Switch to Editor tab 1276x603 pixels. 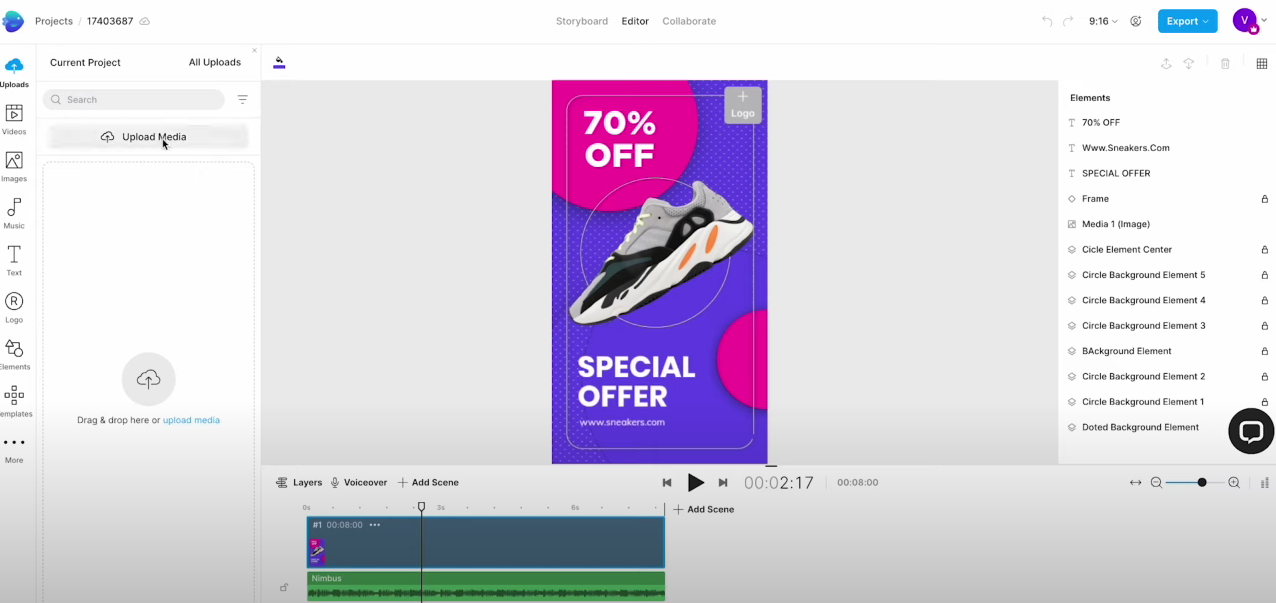click(635, 21)
